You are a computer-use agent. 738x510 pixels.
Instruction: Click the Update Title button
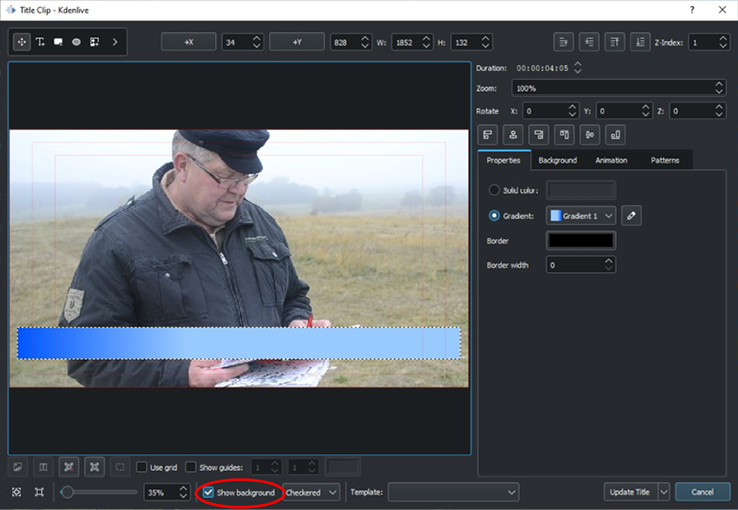pos(628,492)
